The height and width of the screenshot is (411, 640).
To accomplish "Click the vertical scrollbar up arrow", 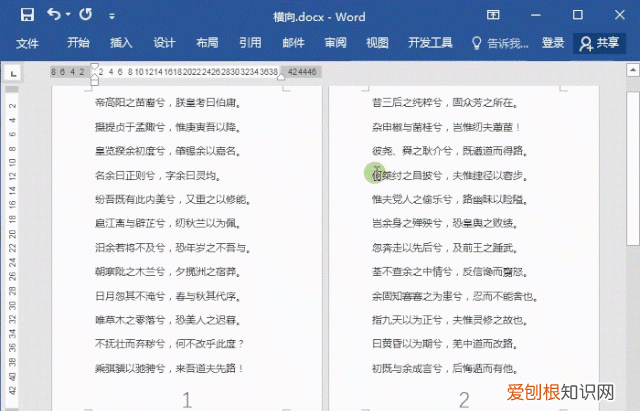I will (633, 70).
